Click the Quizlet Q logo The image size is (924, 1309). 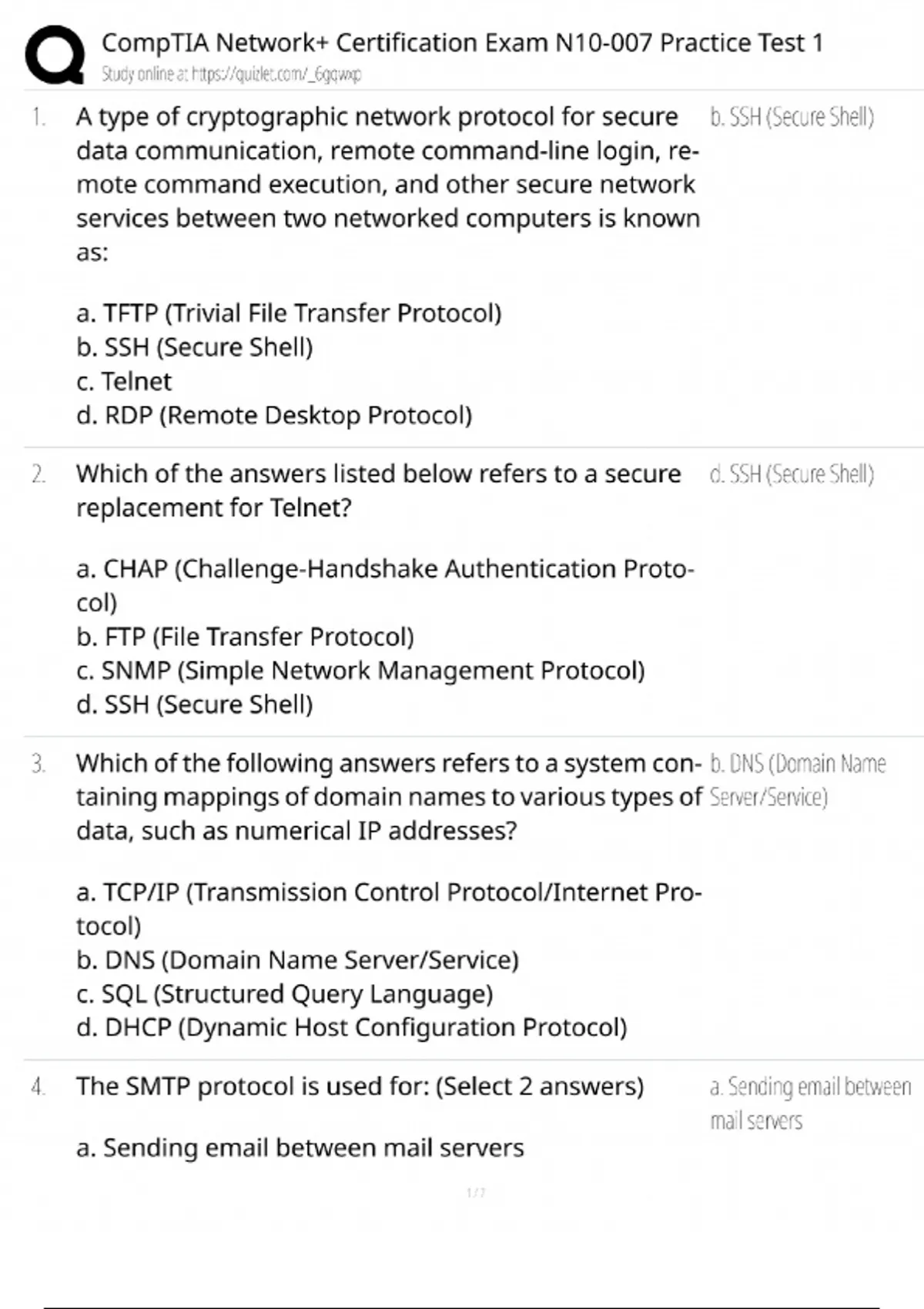click(55, 55)
